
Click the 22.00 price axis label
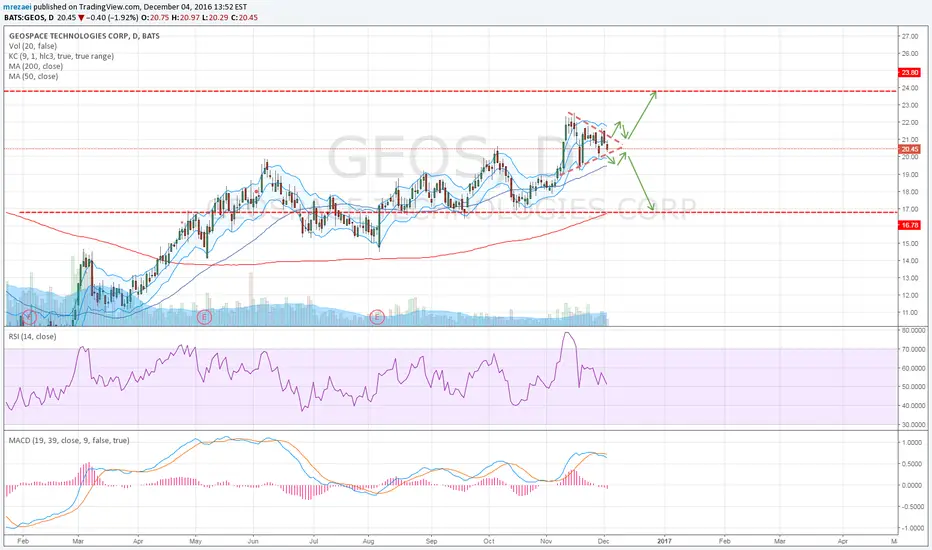pyautogui.click(x=910, y=122)
